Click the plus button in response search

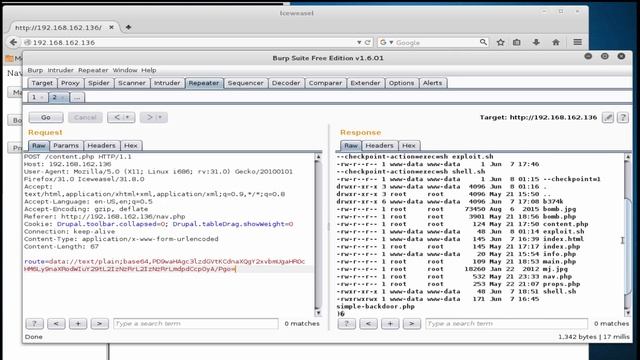click(x=390, y=324)
